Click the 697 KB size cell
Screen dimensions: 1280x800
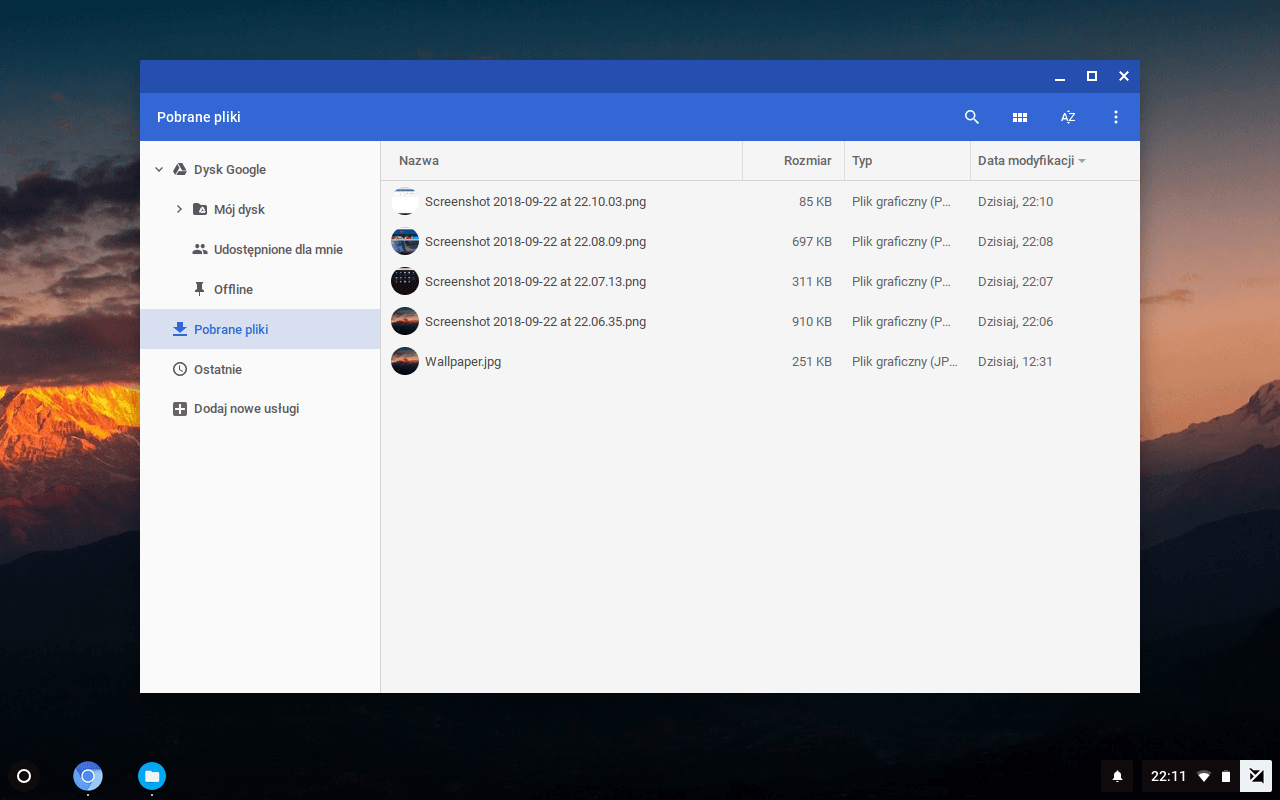click(812, 241)
